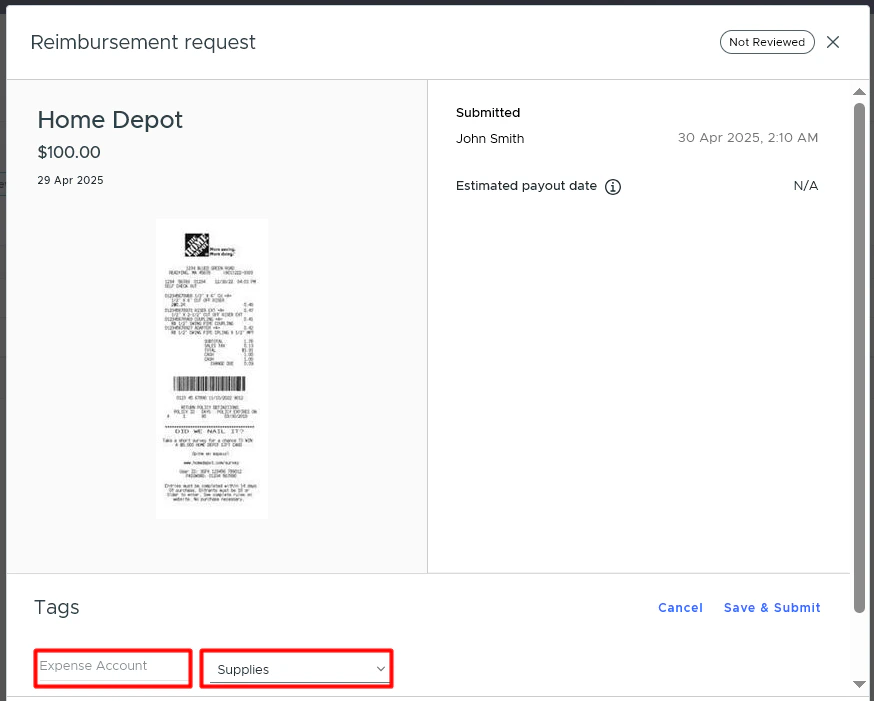The height and width of the screenshot is (701, 874).
Task: Click the 30 Apr 2025, 2:10 AM timestamp
Action: click(747, 138)
